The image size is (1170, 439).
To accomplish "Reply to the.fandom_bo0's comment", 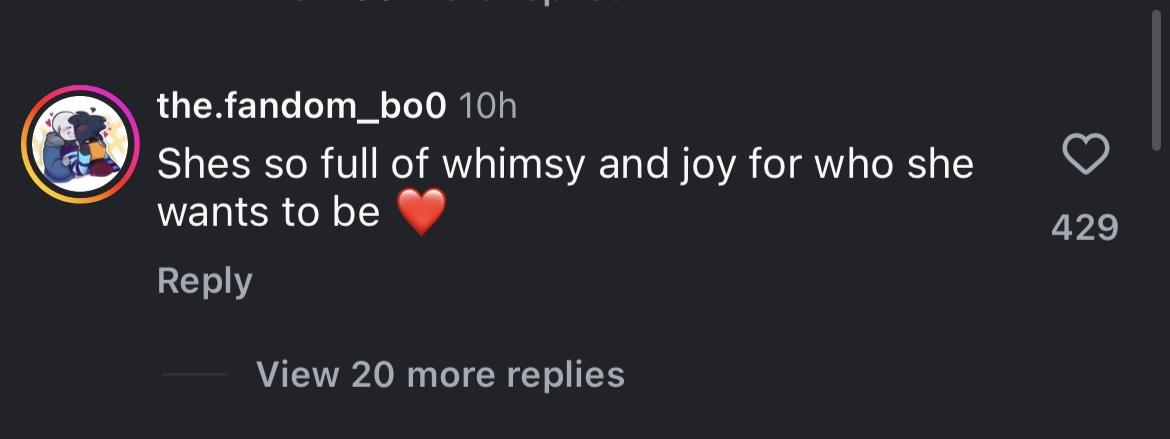I will (x=204, y=282).
